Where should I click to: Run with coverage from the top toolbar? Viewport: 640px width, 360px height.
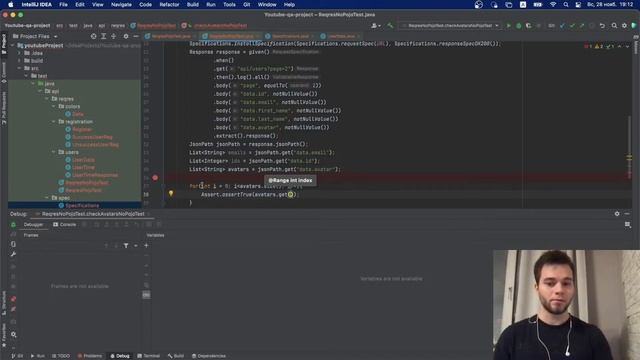click(529, 26)
